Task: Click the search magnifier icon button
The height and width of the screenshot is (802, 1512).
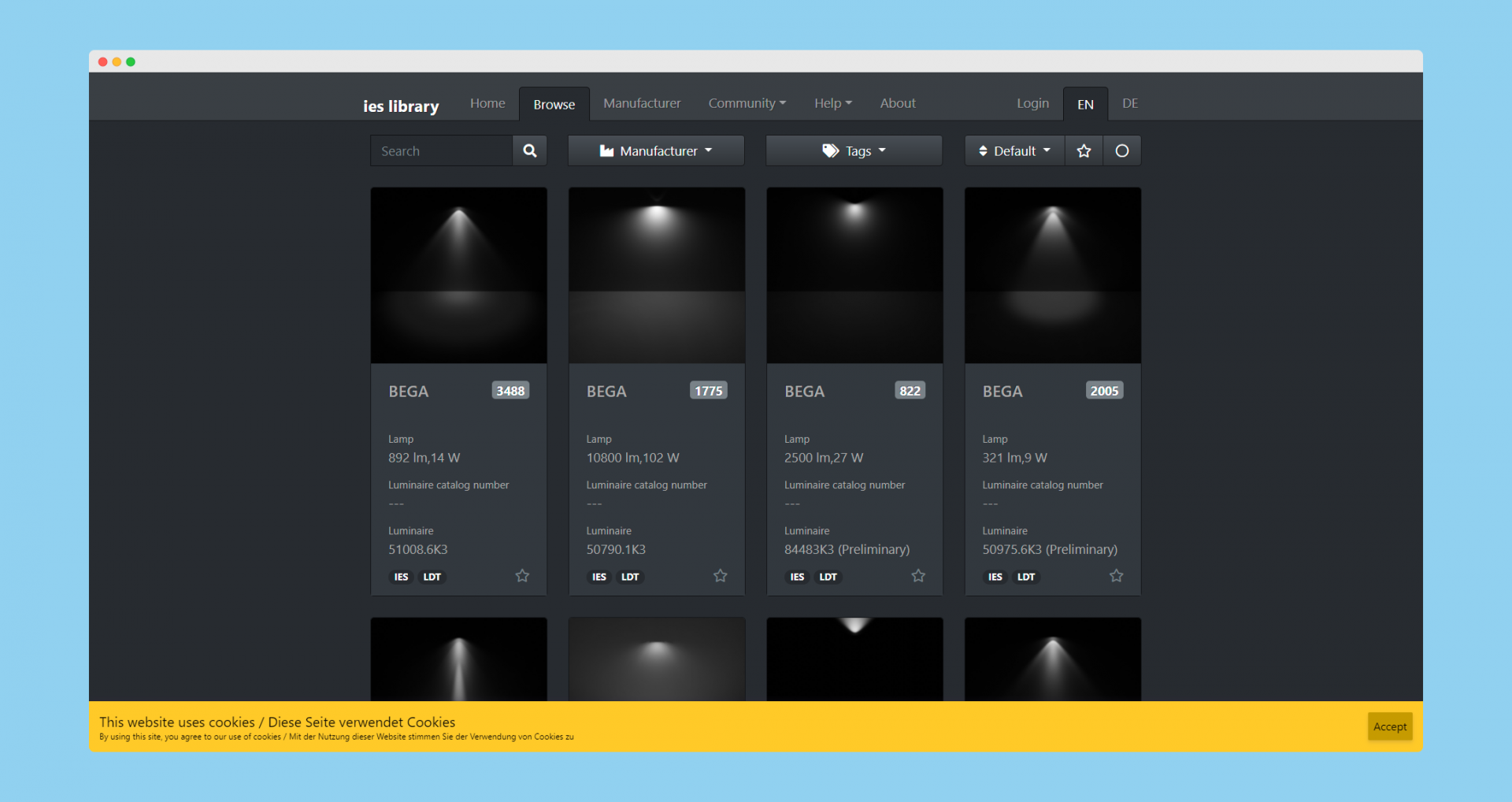Action: (530, 150)
